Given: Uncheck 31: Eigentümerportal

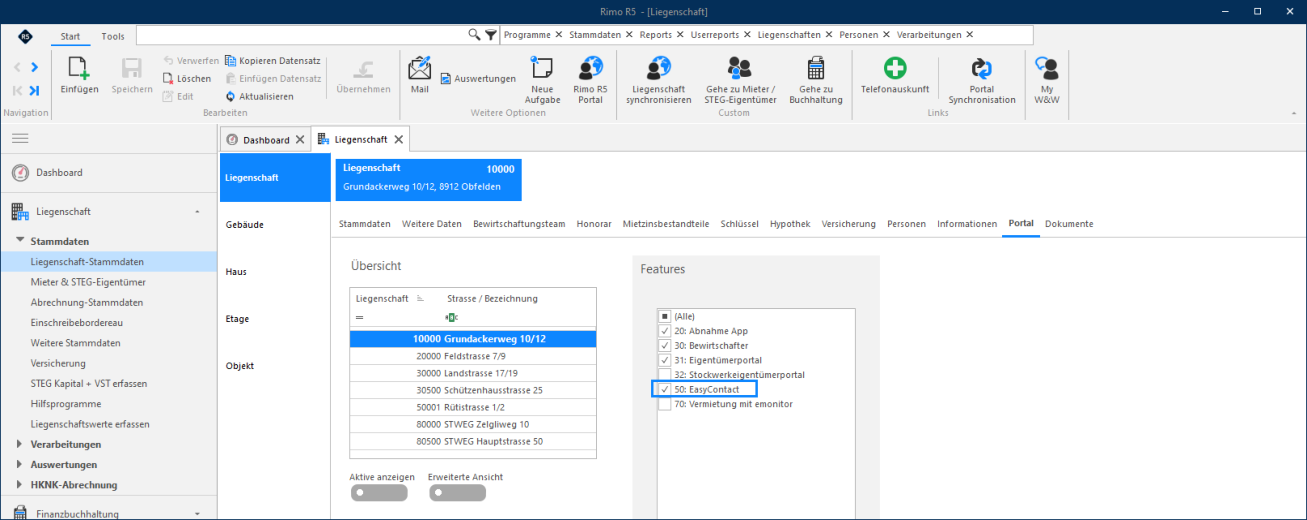Looking at the screenshot, I should (665, 360).
